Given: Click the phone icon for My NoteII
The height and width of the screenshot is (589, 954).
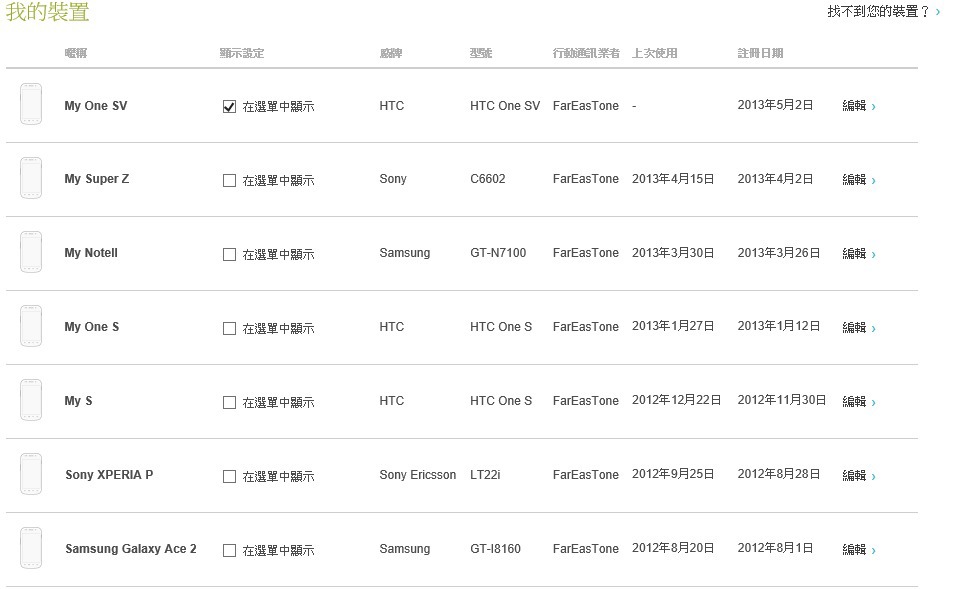Looking at the screenshot, I should (31, 252).
